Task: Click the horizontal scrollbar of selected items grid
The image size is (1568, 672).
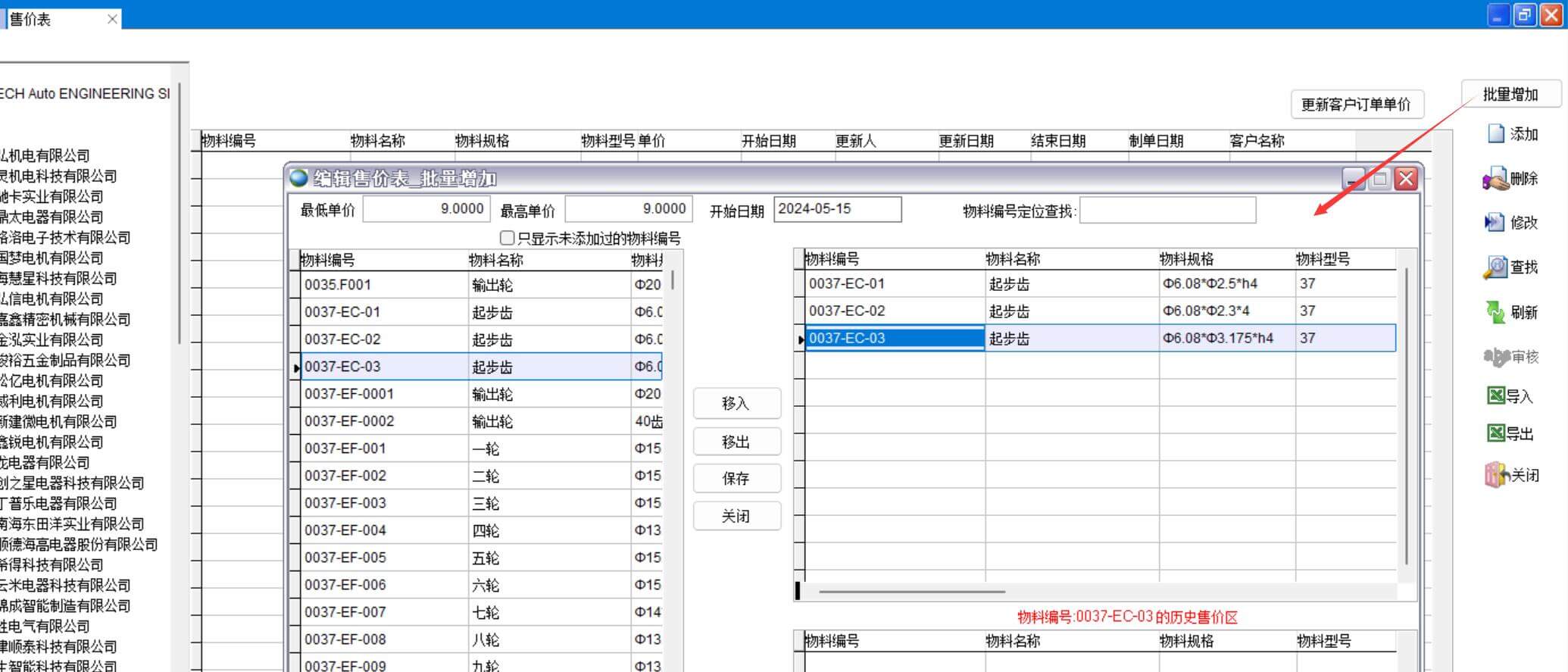Action: [x=911, y=592]
